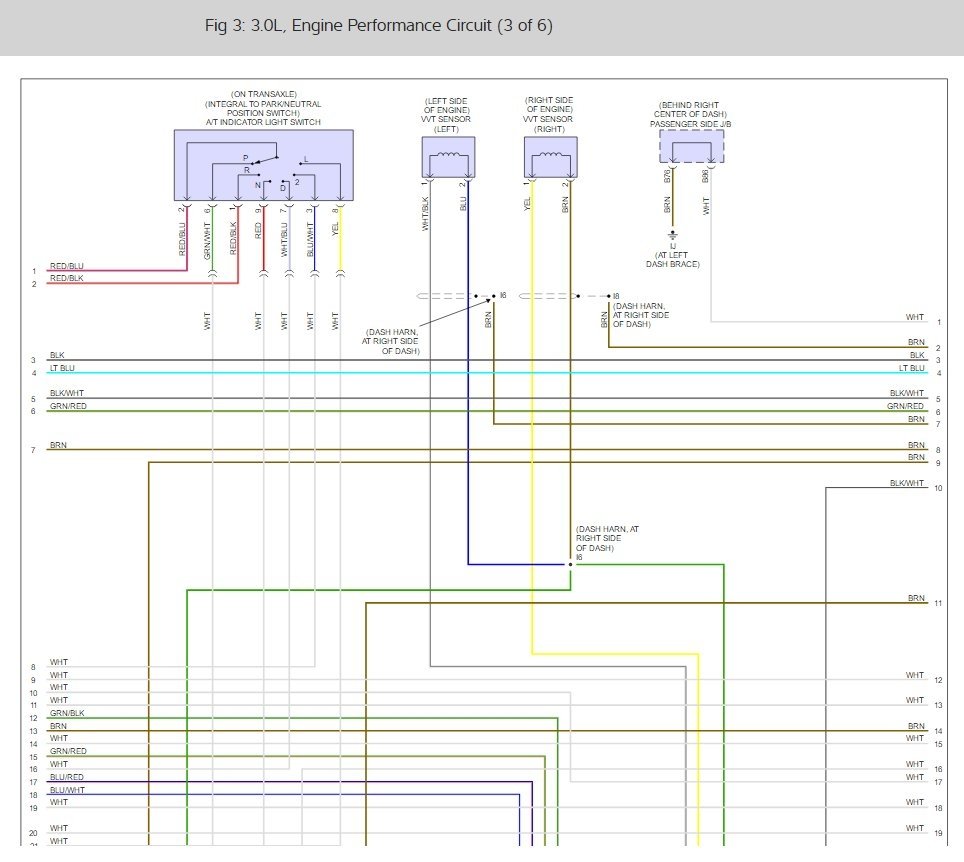Click the vertical YEL label under right VVT sensor
Viewport: 964px width, 862px height.
pos(527,204)
